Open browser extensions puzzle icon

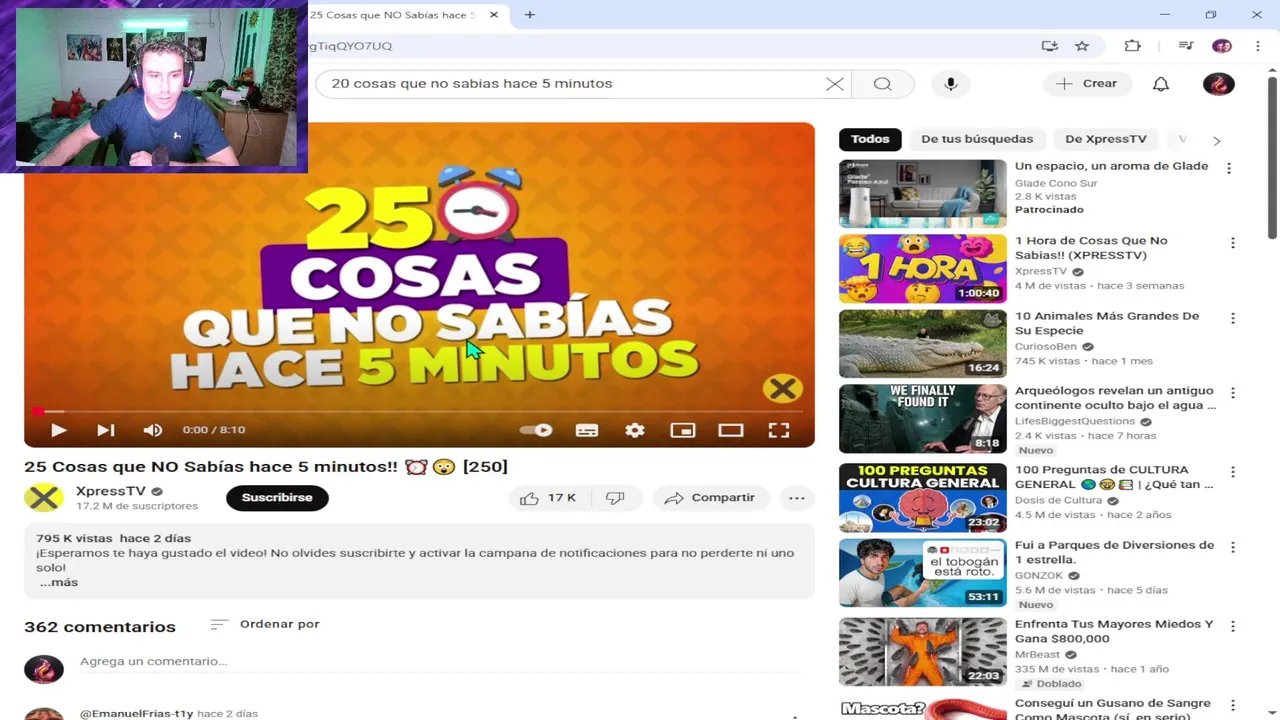(x=1132, y=46)
